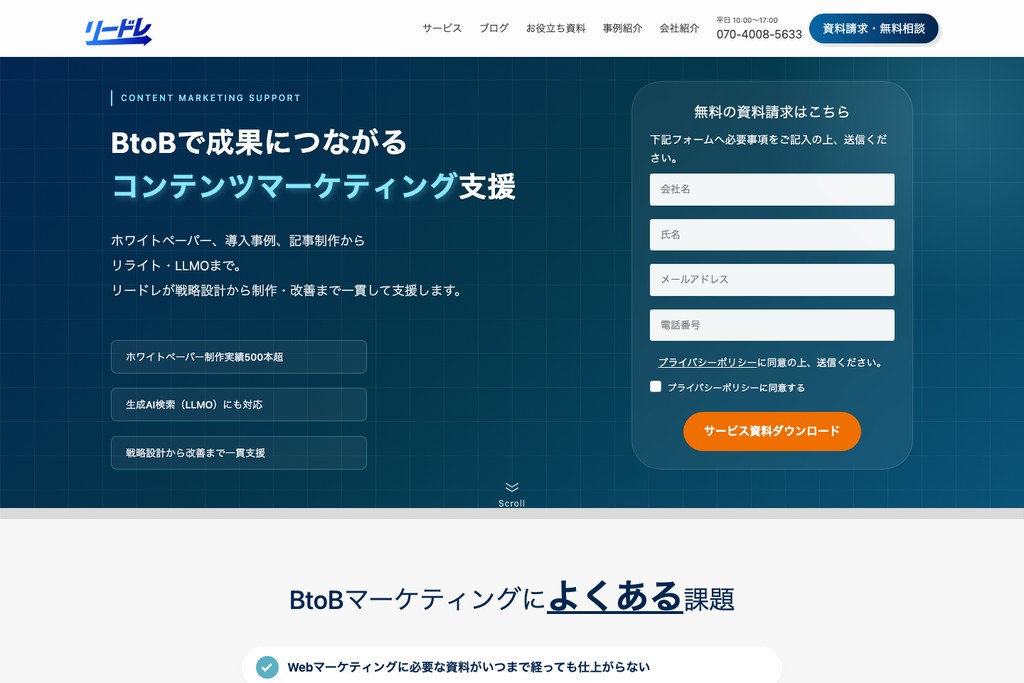
Task: Click the メールアドレス input field
Action: point(772,279)
